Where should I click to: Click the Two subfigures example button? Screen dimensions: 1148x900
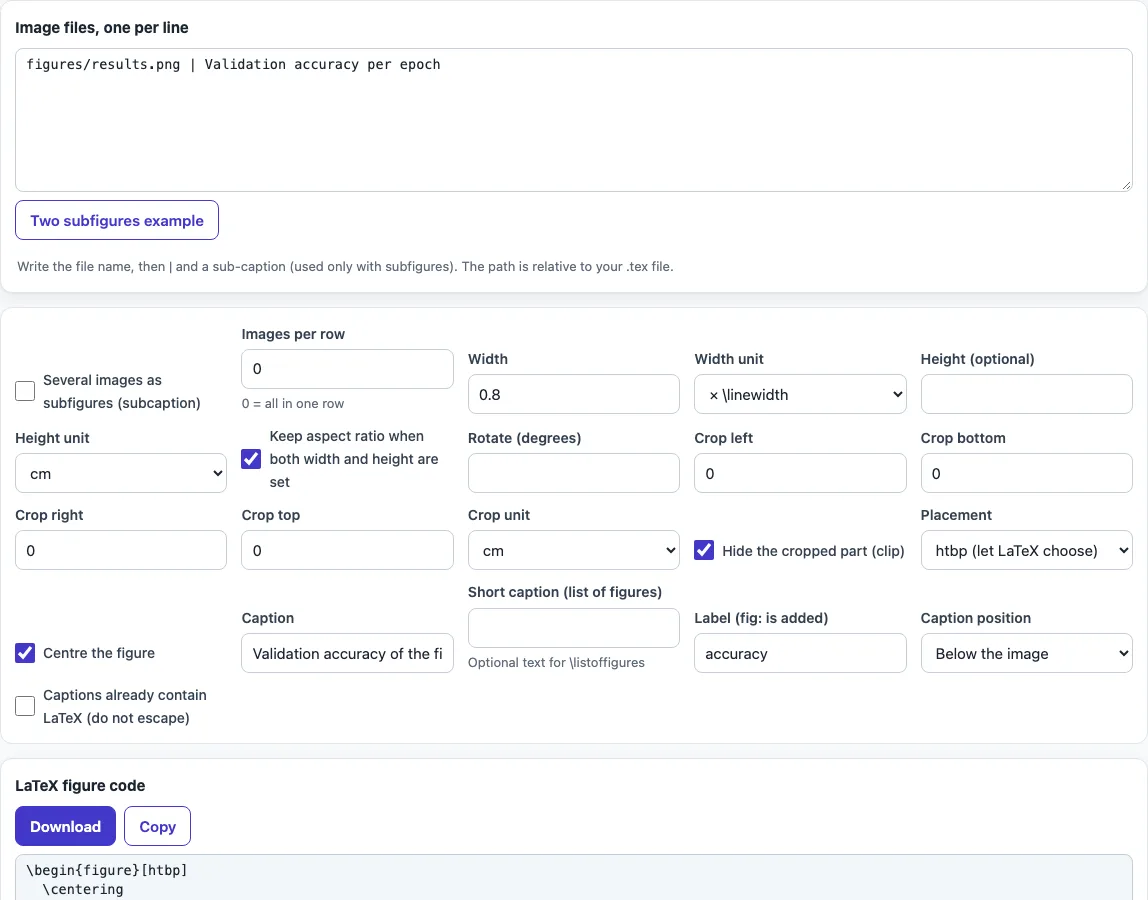pyautogui.click(x=117, y=220)
